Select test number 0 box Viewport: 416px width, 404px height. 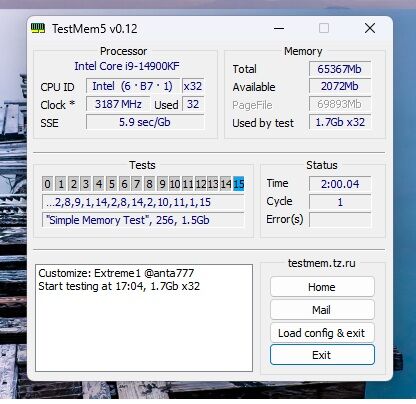(x=47, y=184)
